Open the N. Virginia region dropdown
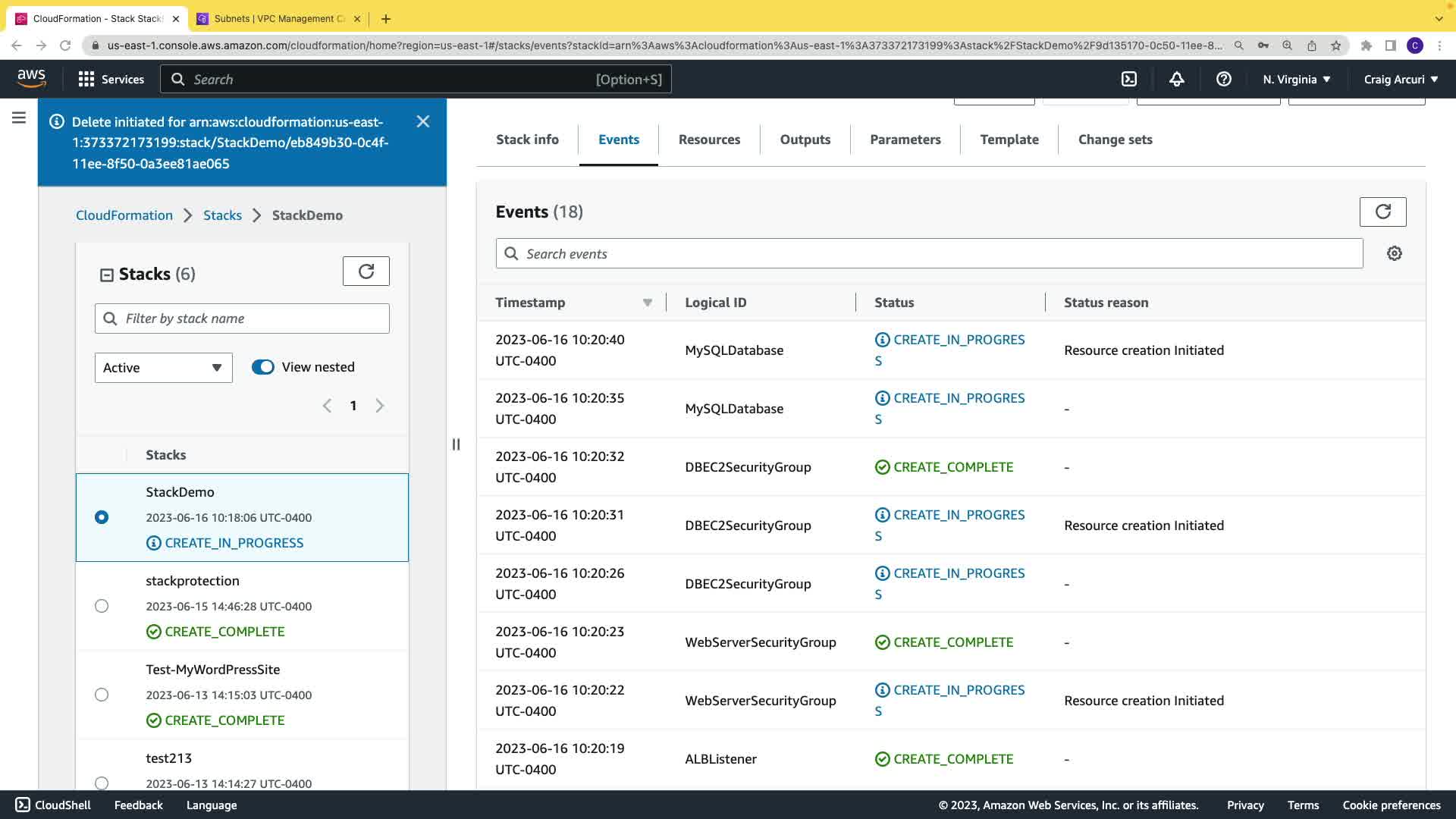Image resolution: width=1456 pixels, height=819 pixels. pyautogui.click(x=1296, y=79)
